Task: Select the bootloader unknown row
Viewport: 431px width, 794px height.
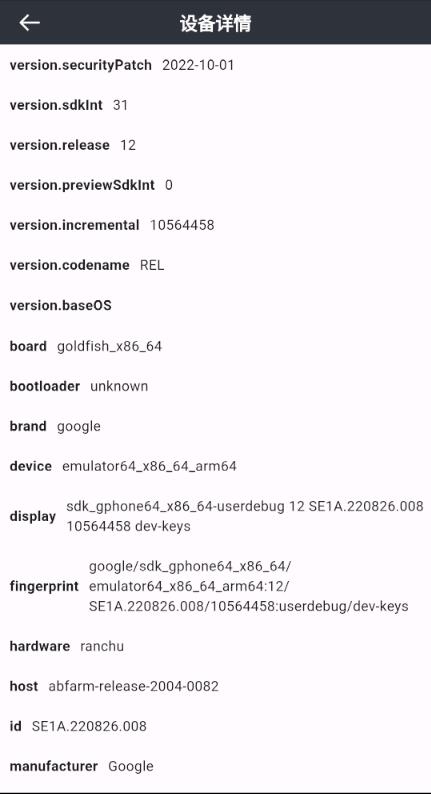Action: (215, 386)
